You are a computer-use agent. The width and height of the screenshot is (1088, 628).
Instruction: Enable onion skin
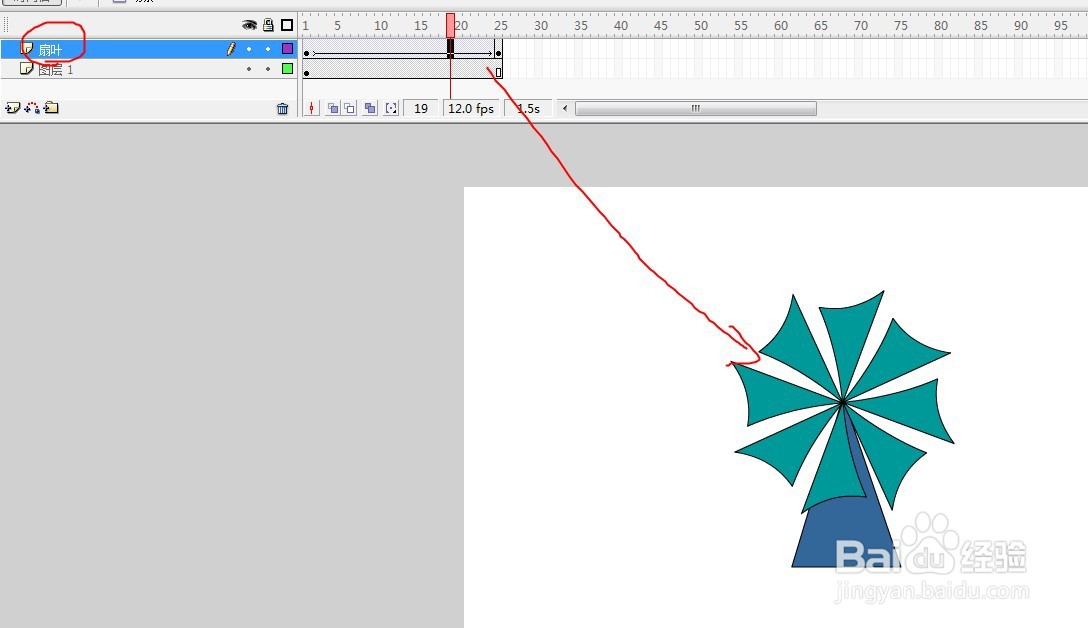point(333,108)
